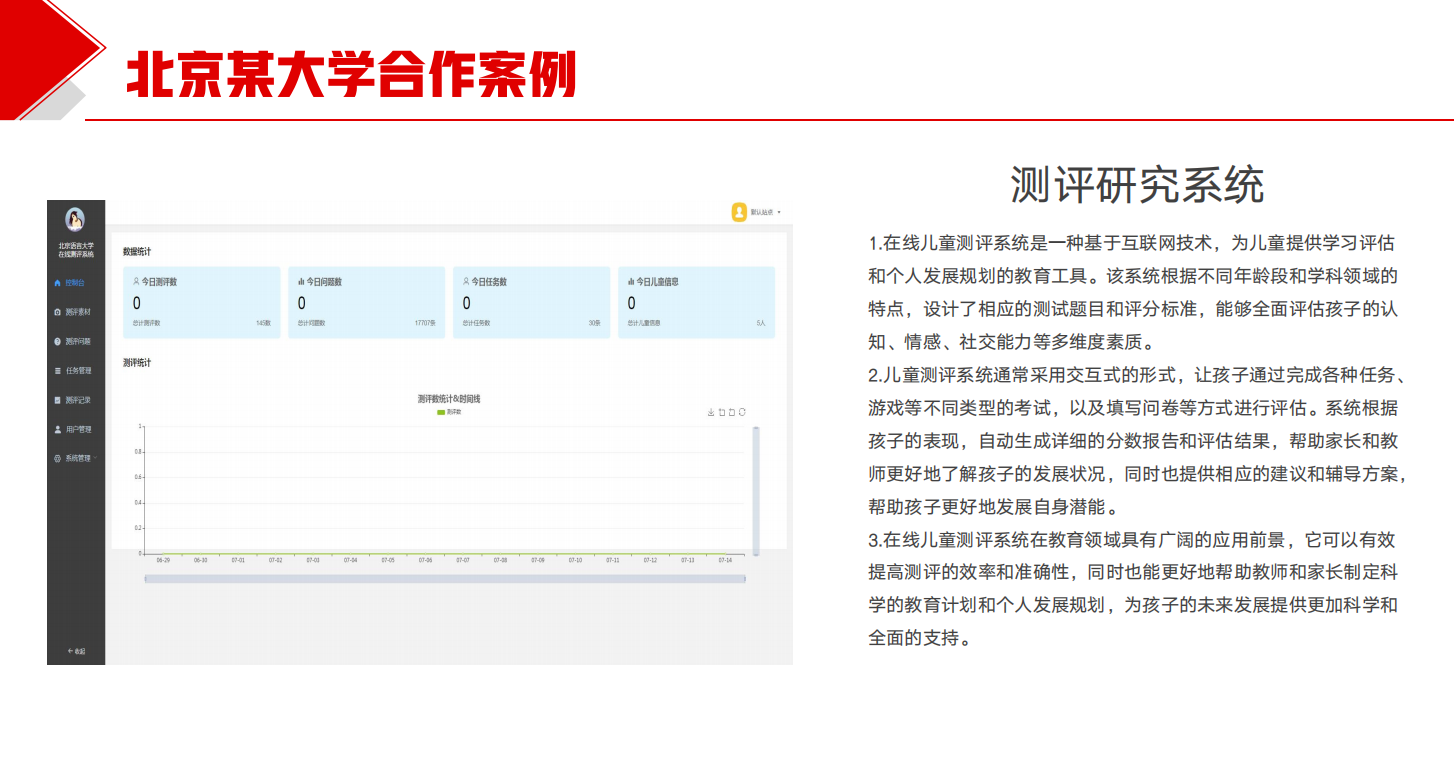Screen dimensions: 1454x779
Task: Click the 北京语言大学 在线测评系统 sidebar title
Action: click(76, 249)
